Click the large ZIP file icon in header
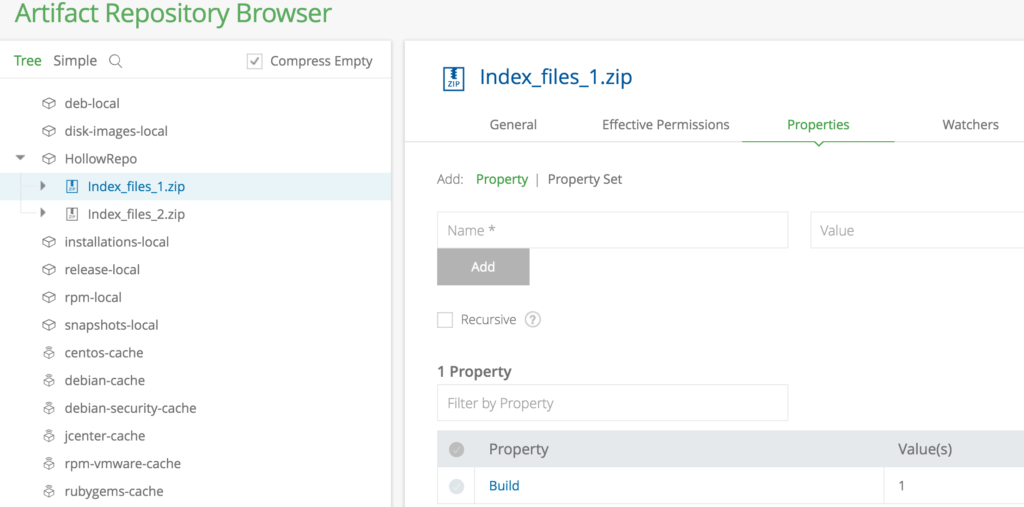The image size is (1024, 507). [453, 78]
